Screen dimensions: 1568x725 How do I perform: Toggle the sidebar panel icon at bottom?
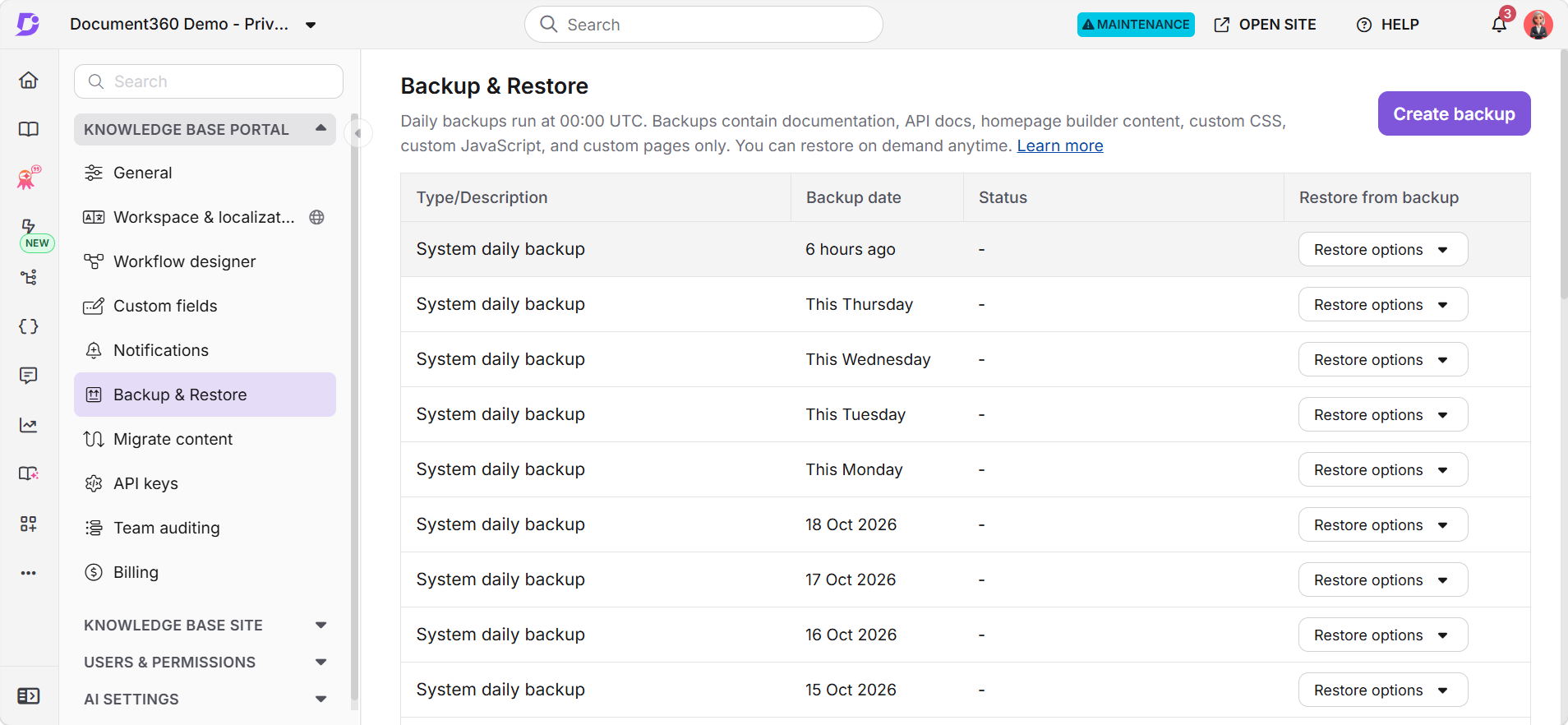tap(29, 696)
